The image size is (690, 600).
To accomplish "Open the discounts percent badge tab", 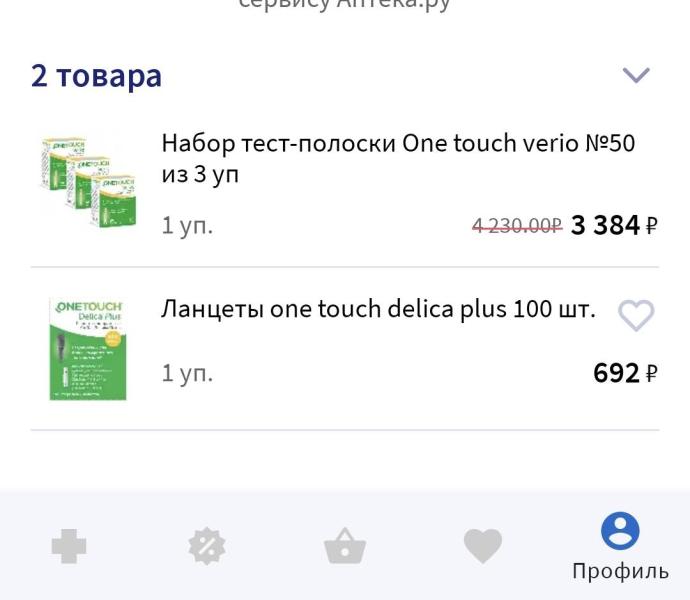I will click(x=207, y=546).
